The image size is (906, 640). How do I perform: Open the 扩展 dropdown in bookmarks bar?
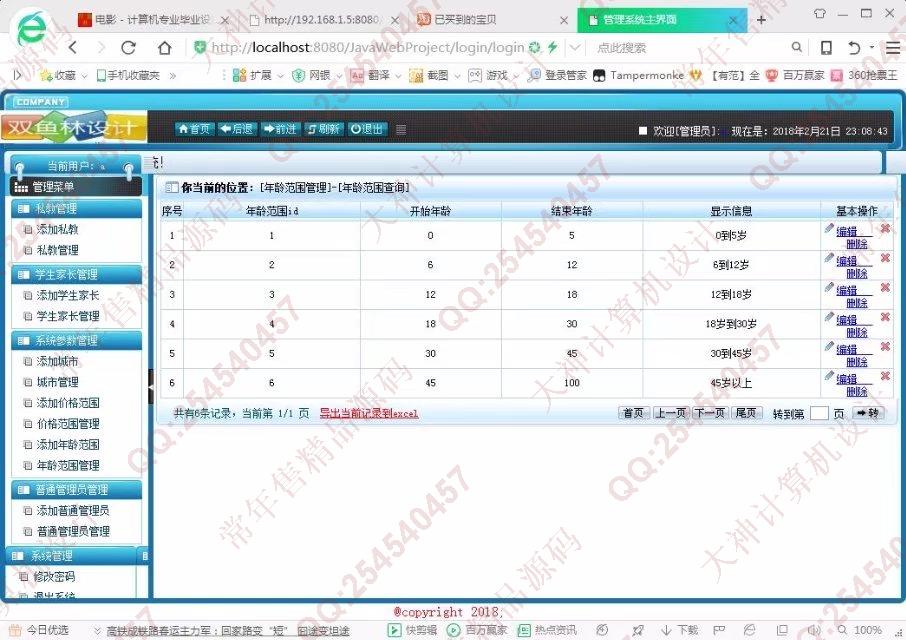pyautogui.click(x=258, y=75)
